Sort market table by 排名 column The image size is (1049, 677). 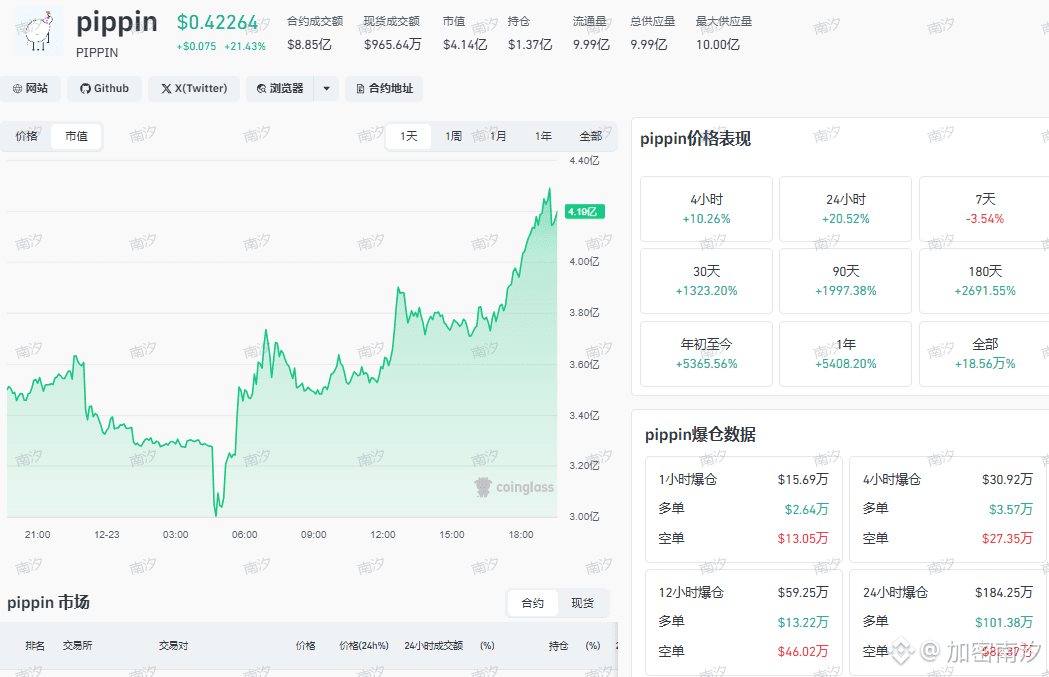pos(35,646)
